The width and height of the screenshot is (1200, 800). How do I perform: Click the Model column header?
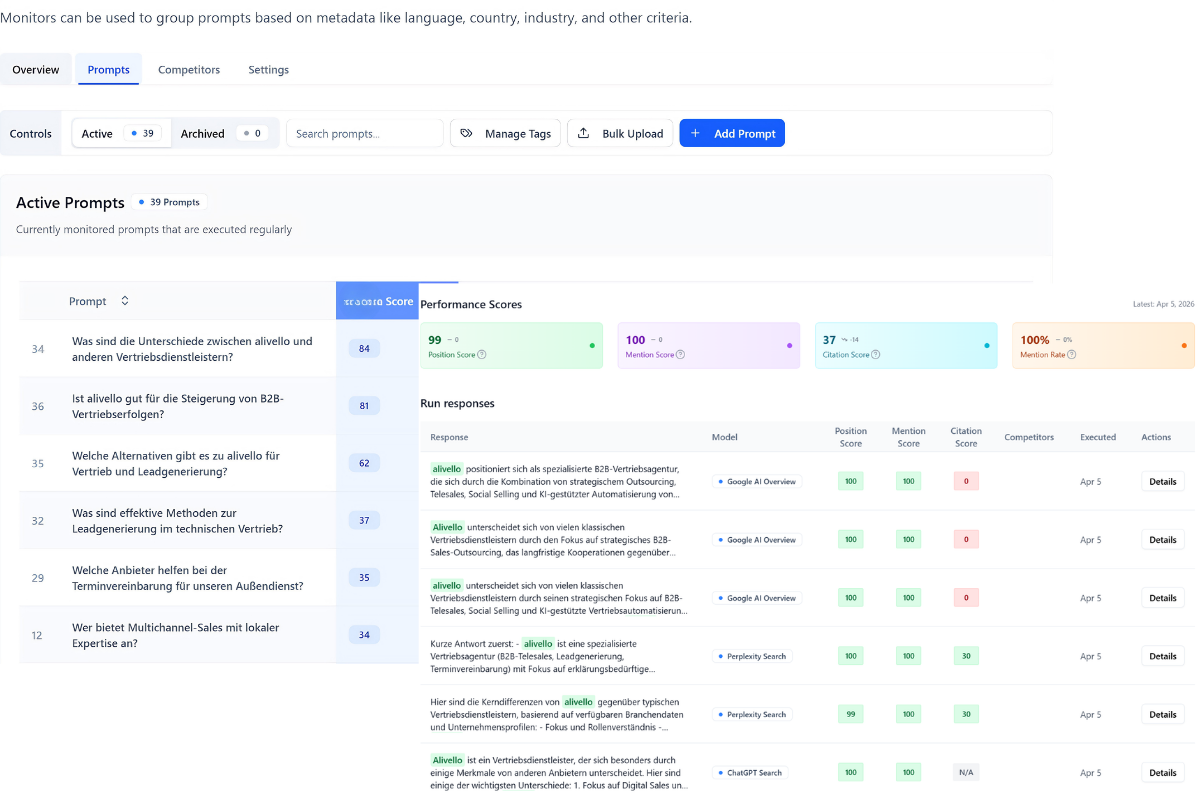(x=724, y=437)
